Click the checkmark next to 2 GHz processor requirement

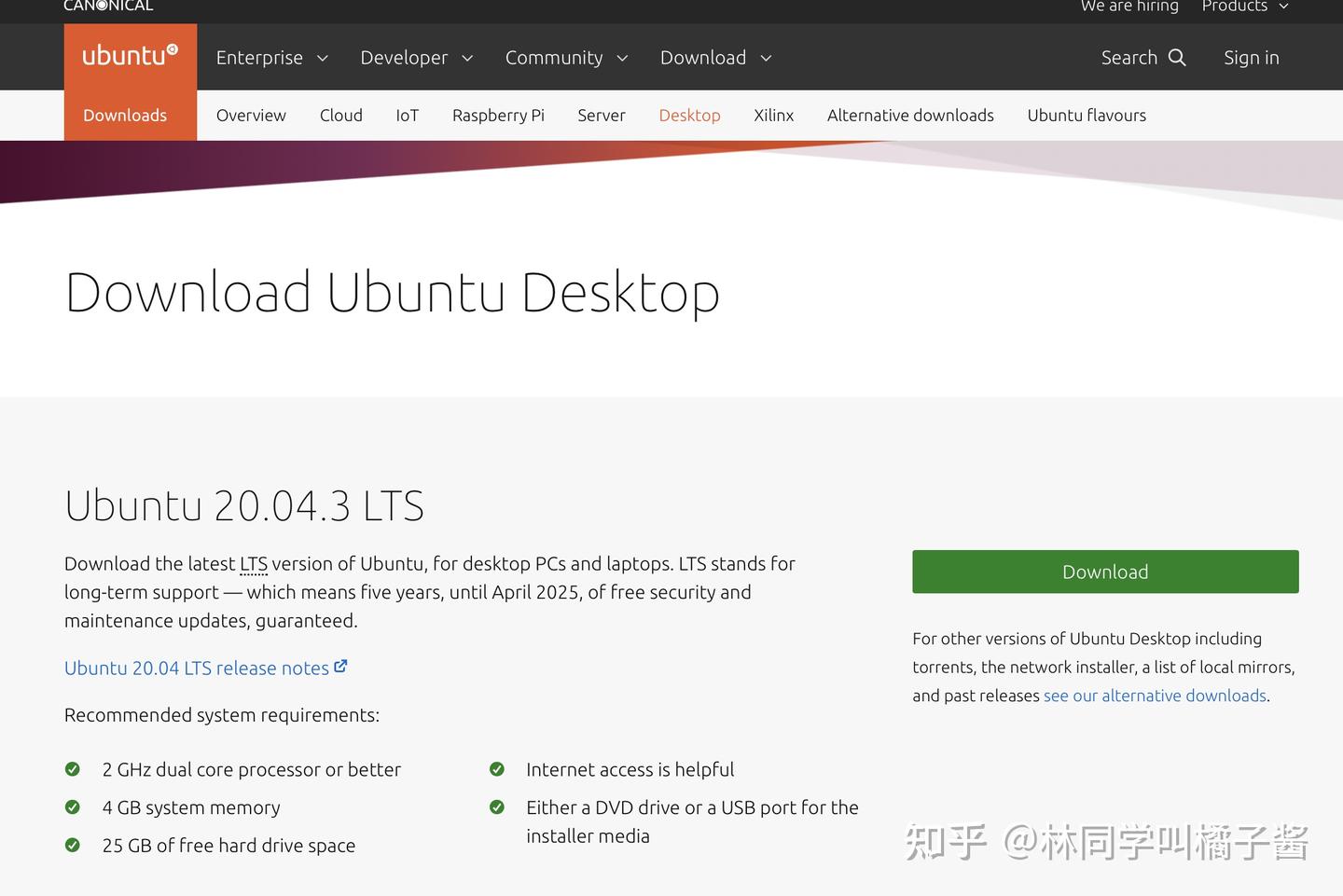tap(73, 768)
